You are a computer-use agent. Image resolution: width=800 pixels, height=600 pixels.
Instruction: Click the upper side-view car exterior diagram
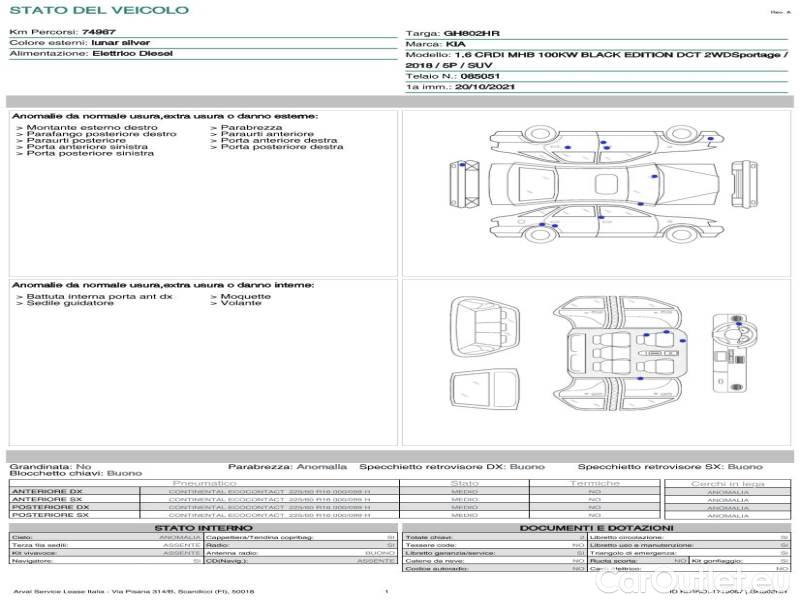click(607, 144)
